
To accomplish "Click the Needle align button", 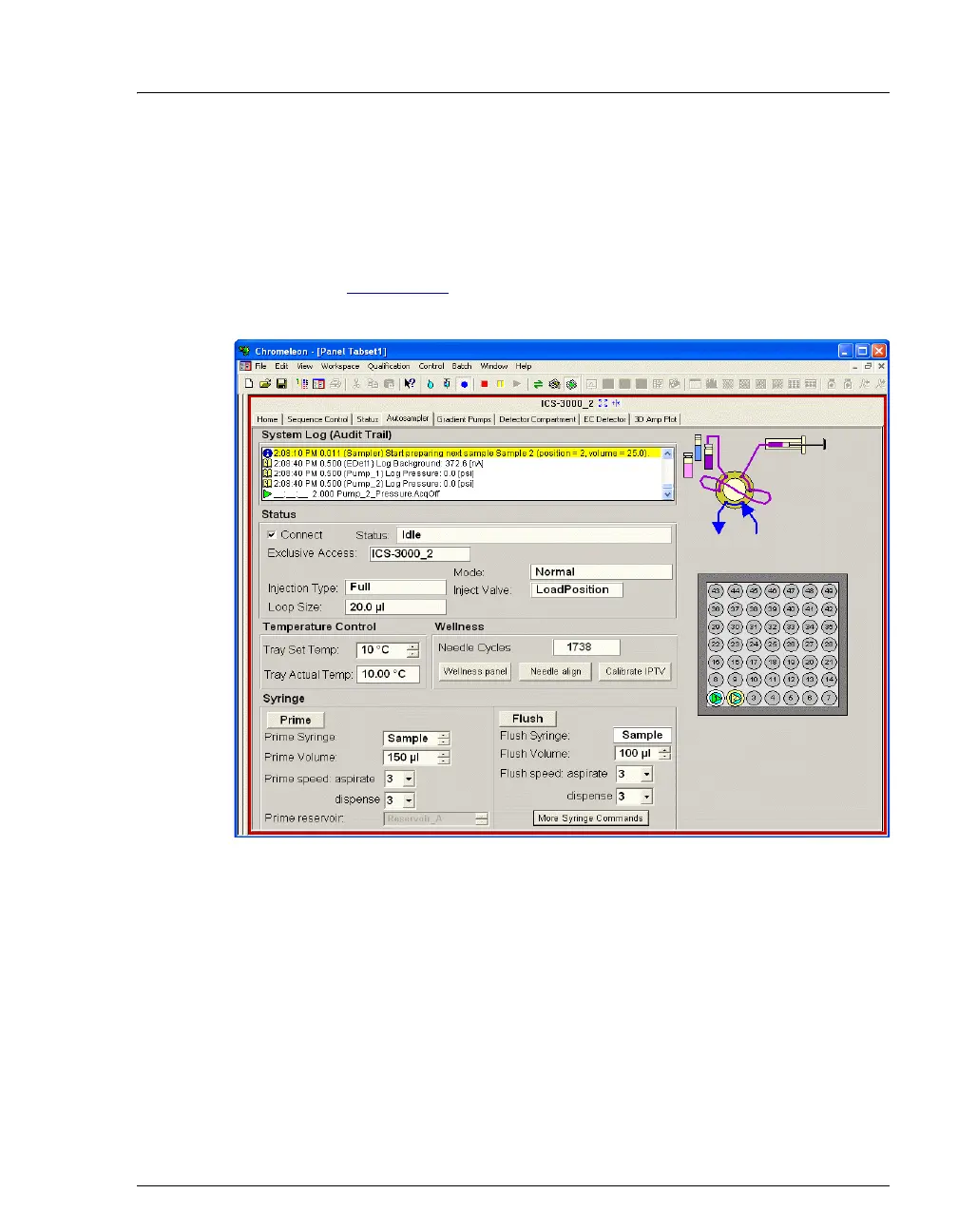I will (555, 671).
